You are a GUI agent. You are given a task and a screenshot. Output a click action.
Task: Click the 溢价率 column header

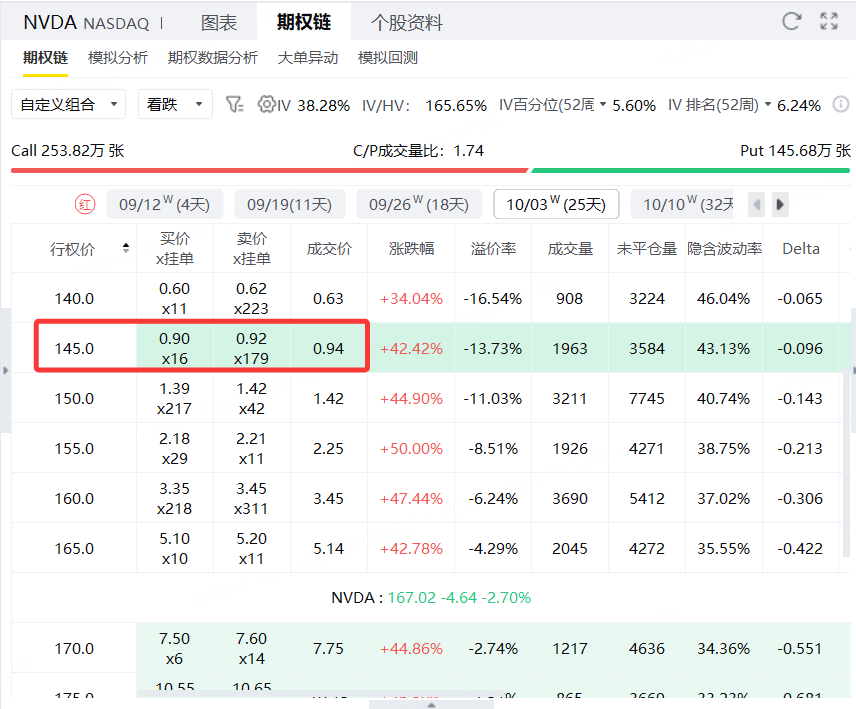tap(494, 249)
